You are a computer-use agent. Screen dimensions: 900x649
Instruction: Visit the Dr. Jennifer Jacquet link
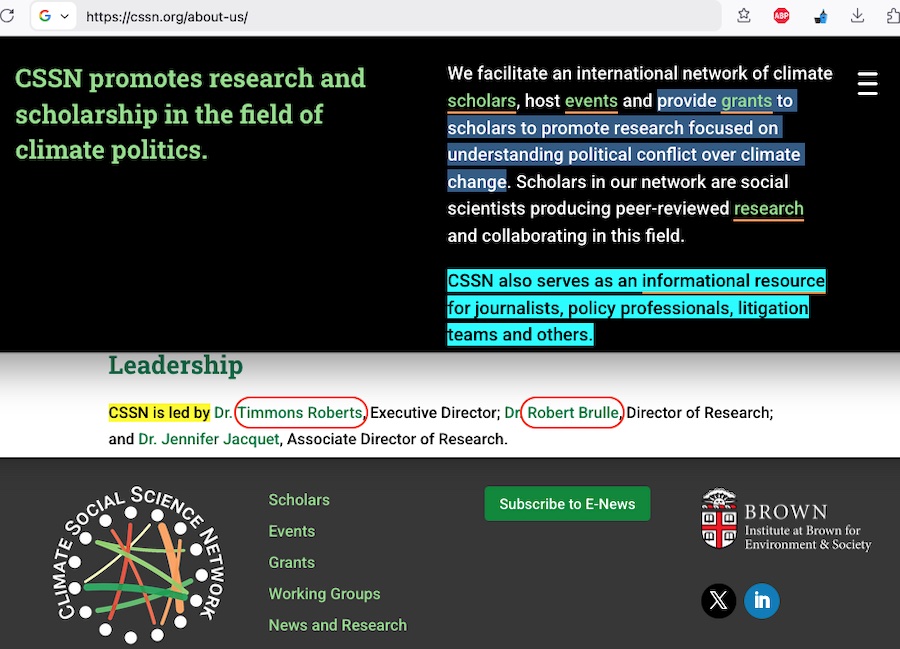209,439
